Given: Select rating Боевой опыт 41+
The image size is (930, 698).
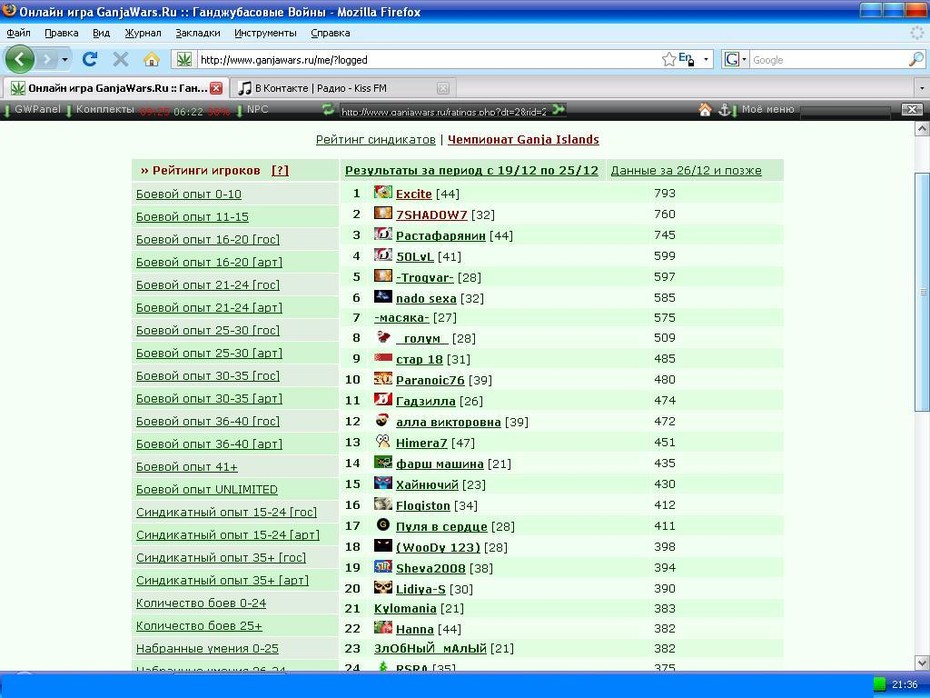Looking at the screenshot, I should click(187, 467).
